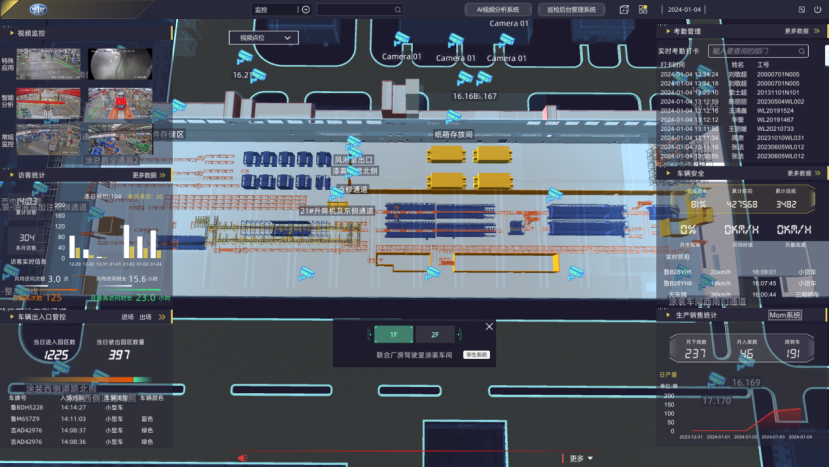Click the Mom系统 button
The width and height of the screenshot is (830, 467).
785,316
